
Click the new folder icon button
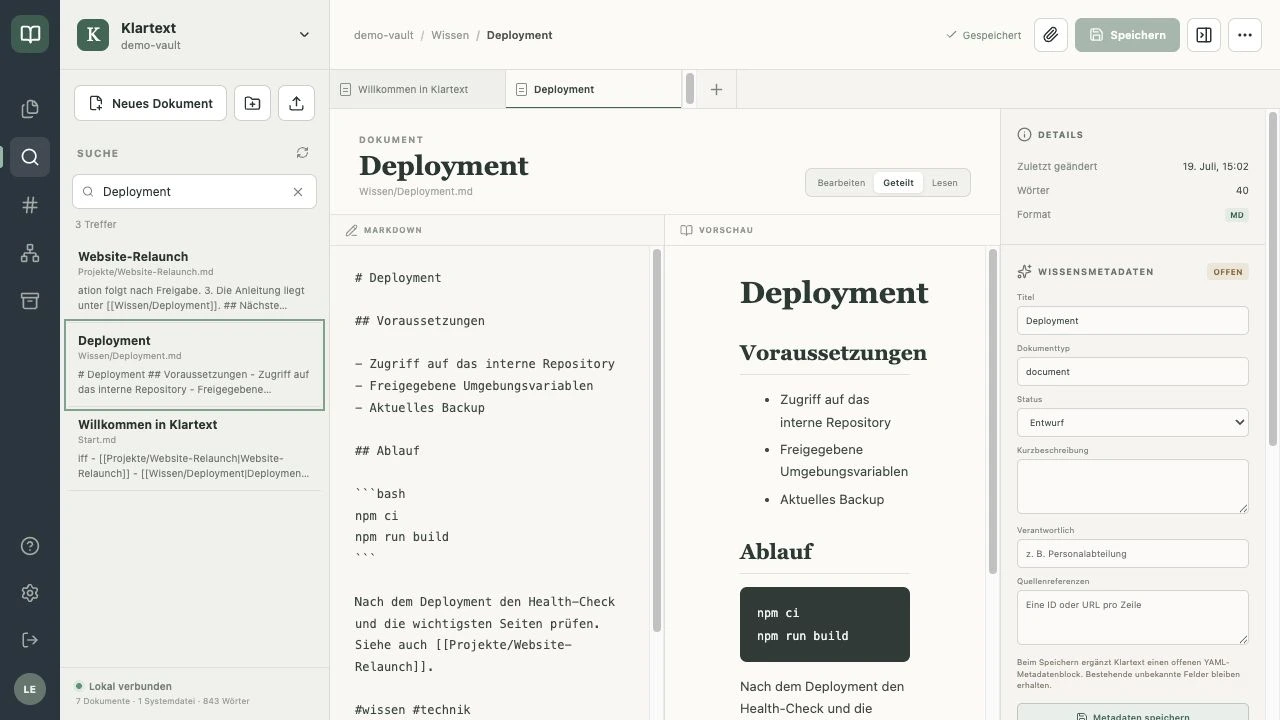(252, 103)
